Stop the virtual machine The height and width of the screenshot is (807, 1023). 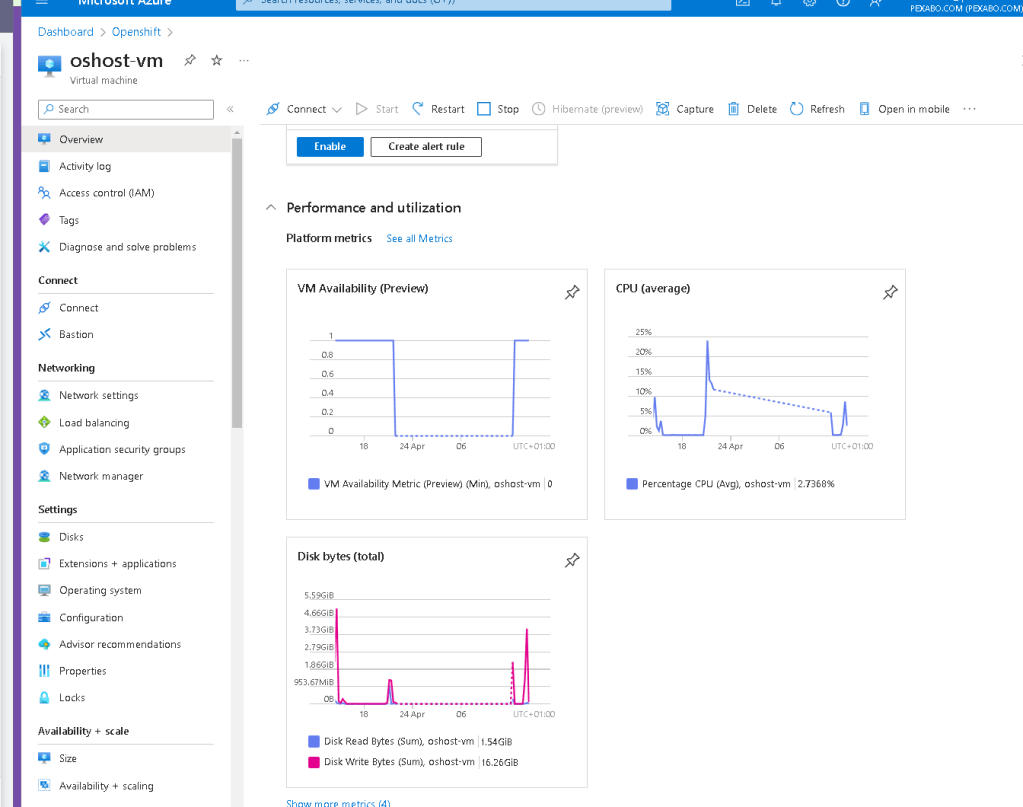coord(498,109)
